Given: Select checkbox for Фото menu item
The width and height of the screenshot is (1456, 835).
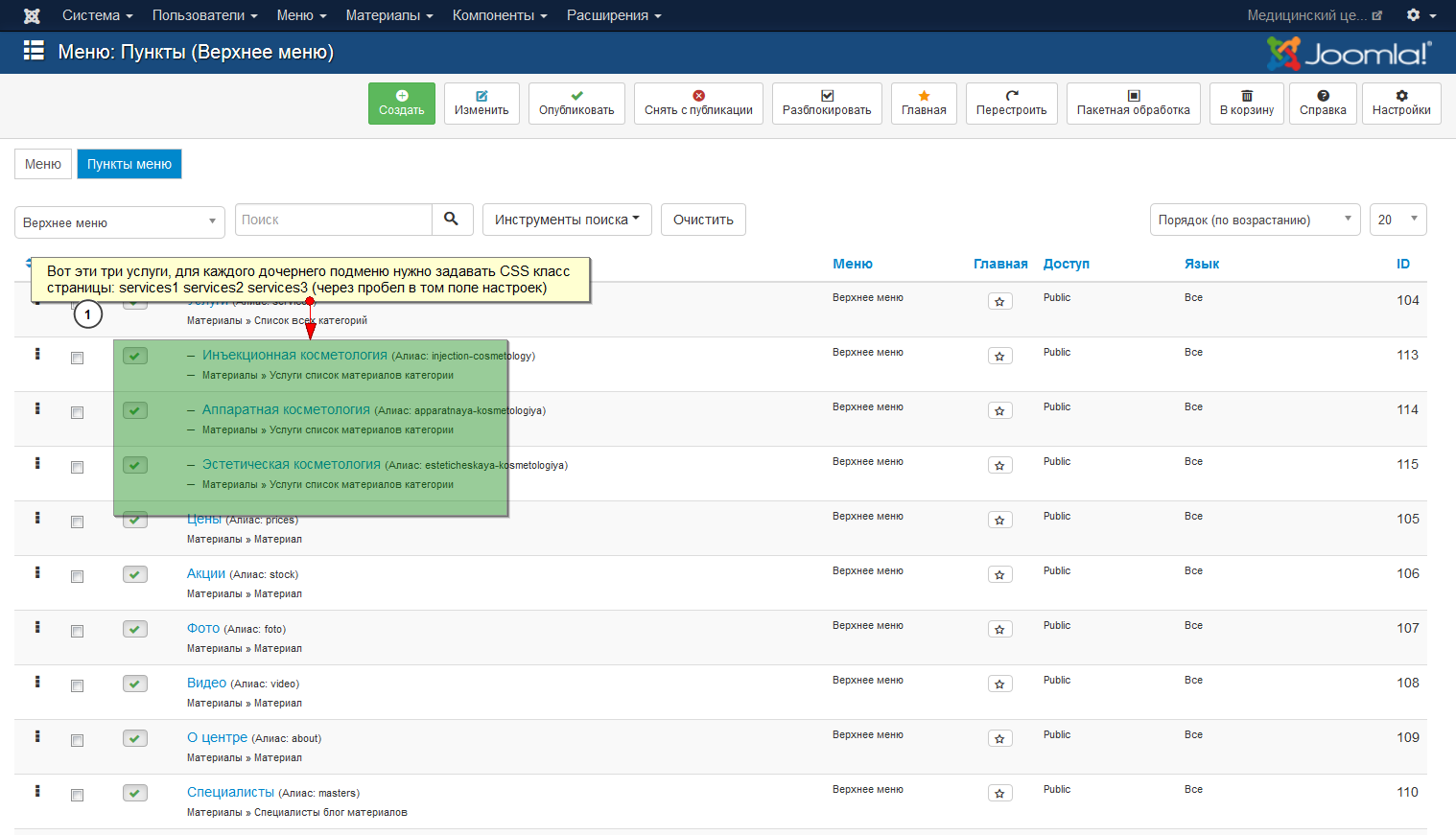Looking at the screenshot, I should tap(77, 631).
